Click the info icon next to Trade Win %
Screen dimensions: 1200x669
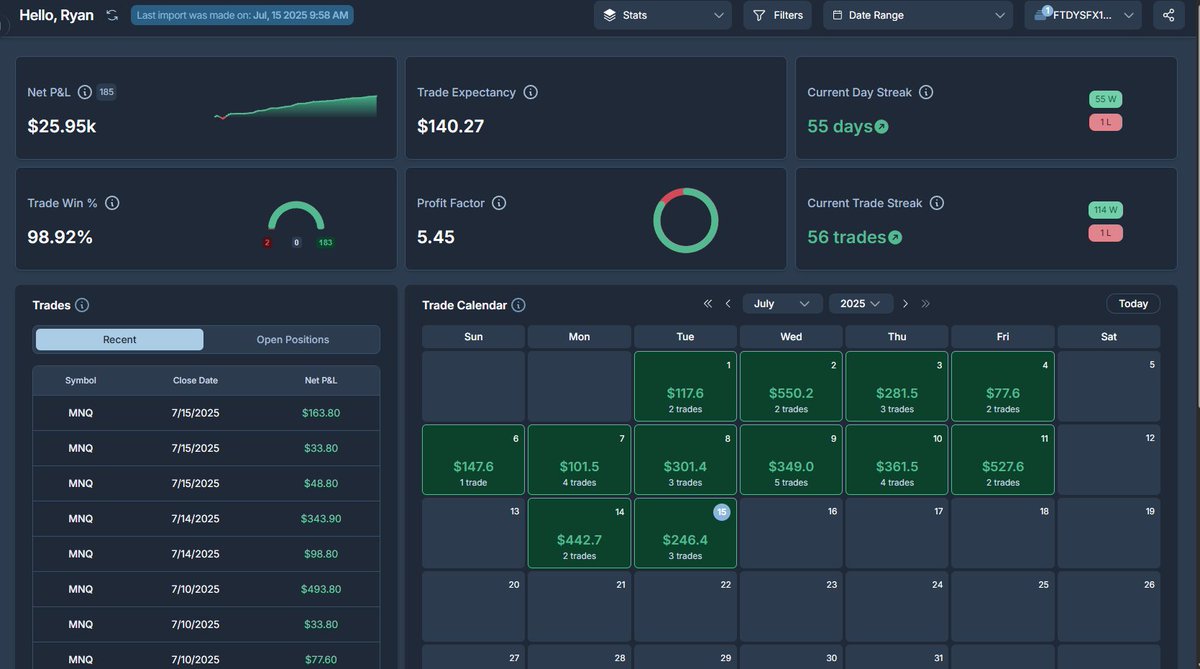112,203
